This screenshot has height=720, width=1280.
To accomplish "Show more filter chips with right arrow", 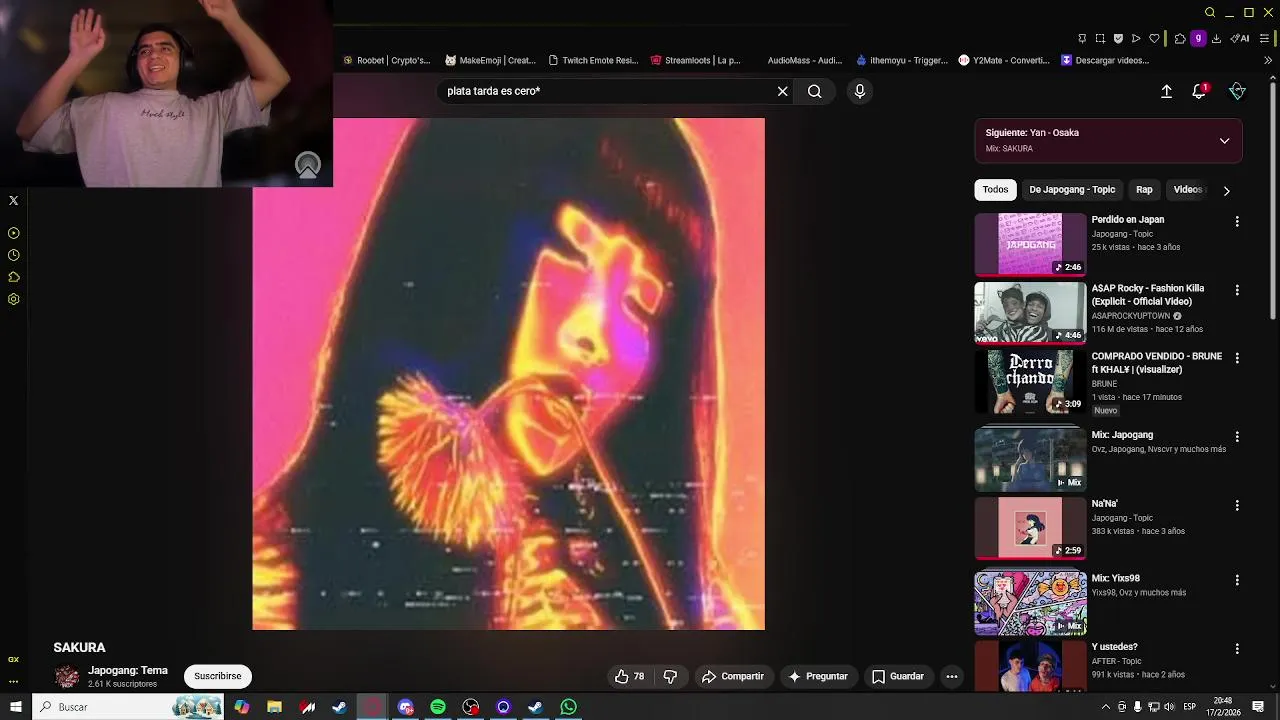I will [x=1227, y=191].
